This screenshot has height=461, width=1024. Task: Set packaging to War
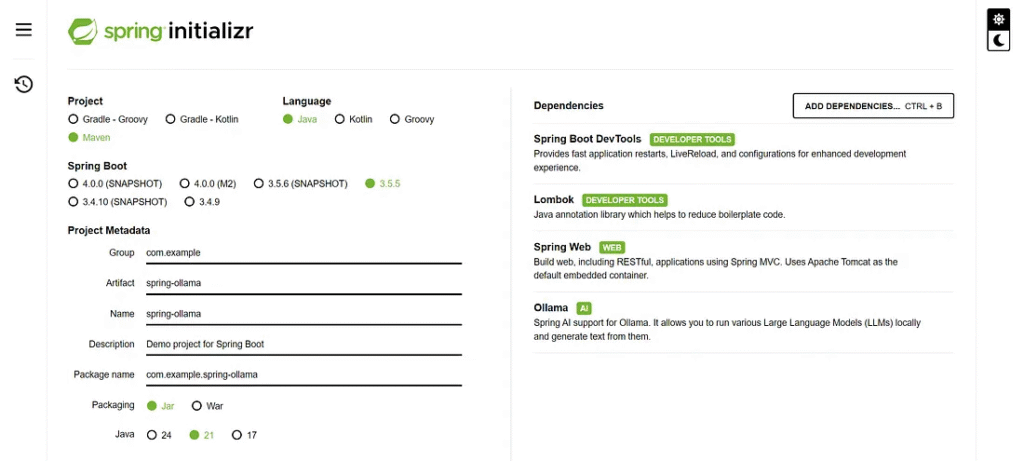(196, 406)
